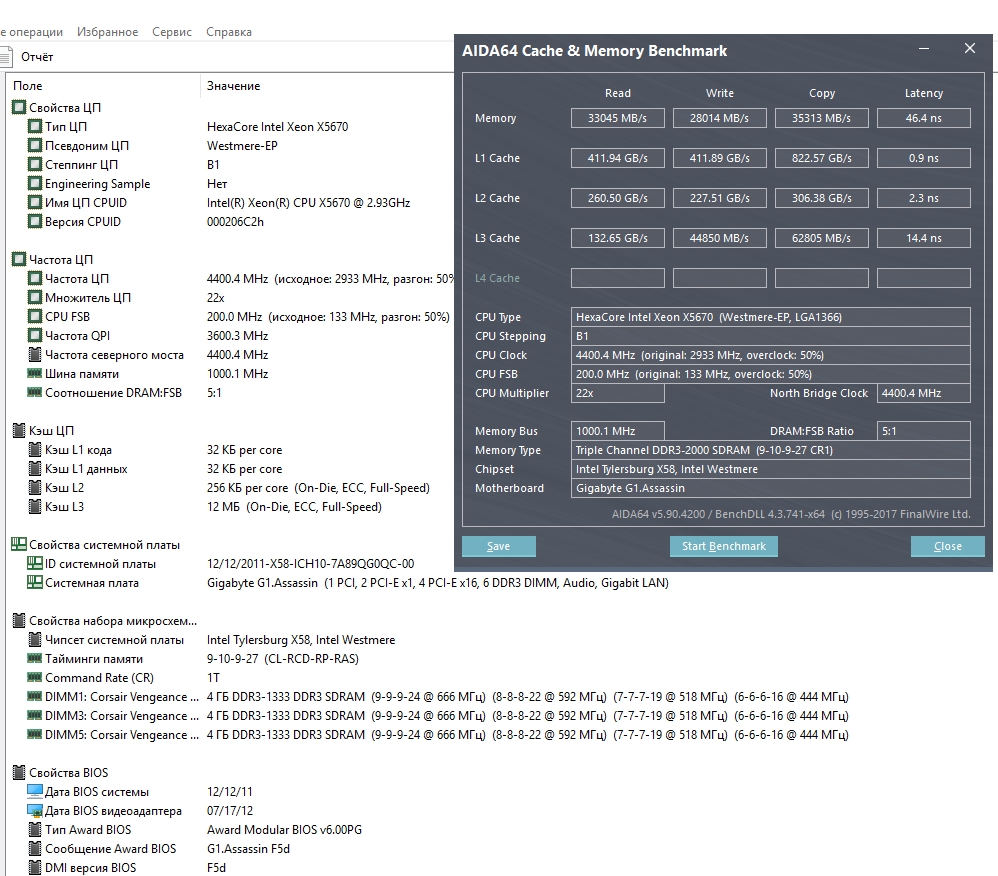Image resolution: width=998 pixels, height=876 pixels.
Task: Click the icon beside Engineering Sample
Action: tap(34, 183)
